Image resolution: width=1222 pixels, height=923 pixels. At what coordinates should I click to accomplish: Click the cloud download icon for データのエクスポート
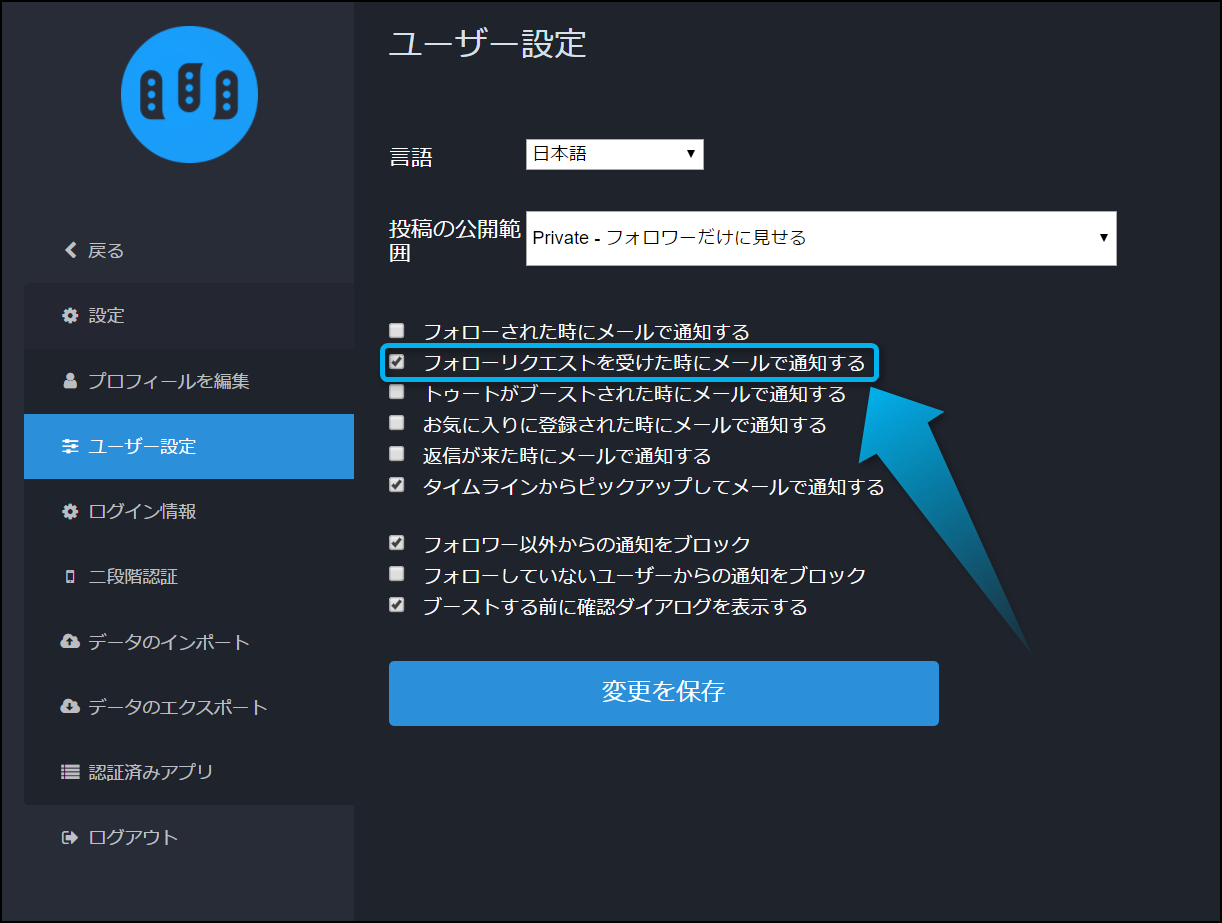70,707
